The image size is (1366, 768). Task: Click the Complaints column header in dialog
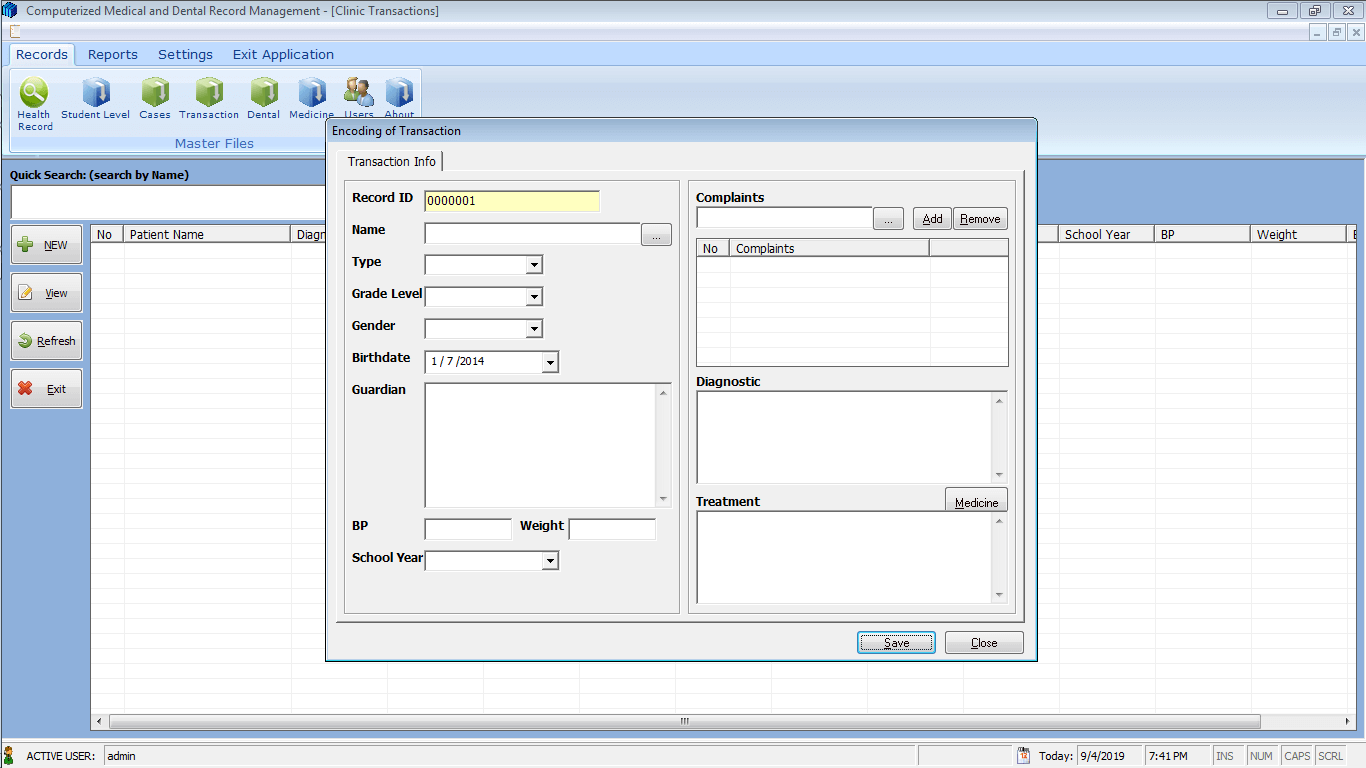coord(830,248)
